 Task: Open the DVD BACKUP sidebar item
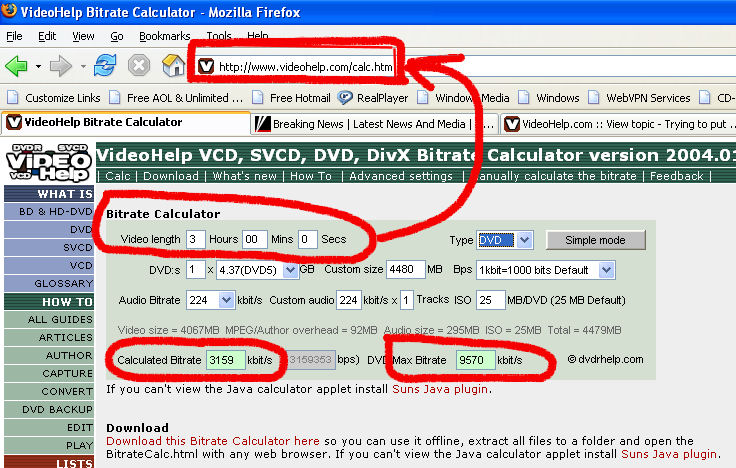[49, 410]
